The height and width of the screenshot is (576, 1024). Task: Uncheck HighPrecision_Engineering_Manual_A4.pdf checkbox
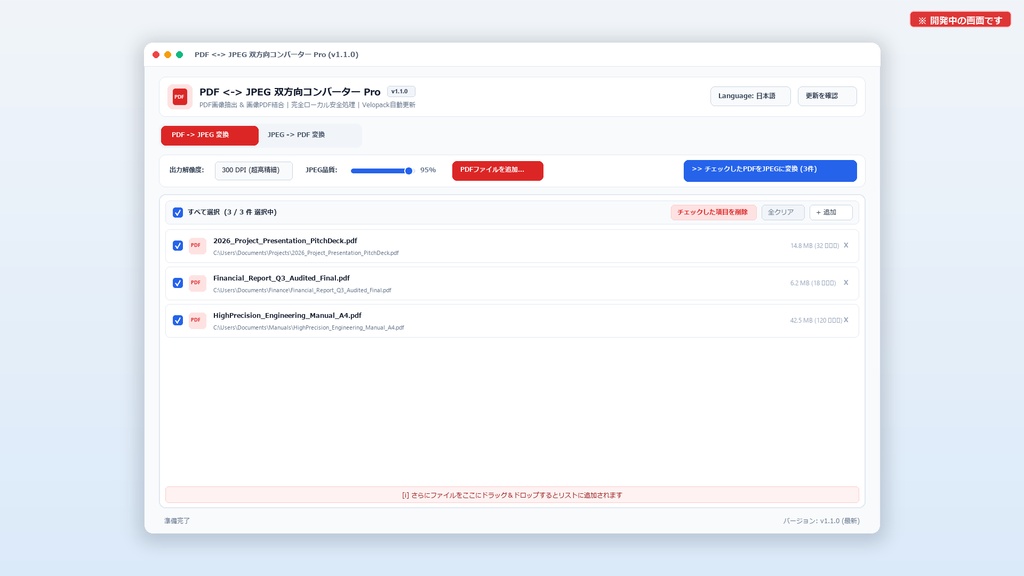coord(178,320)
